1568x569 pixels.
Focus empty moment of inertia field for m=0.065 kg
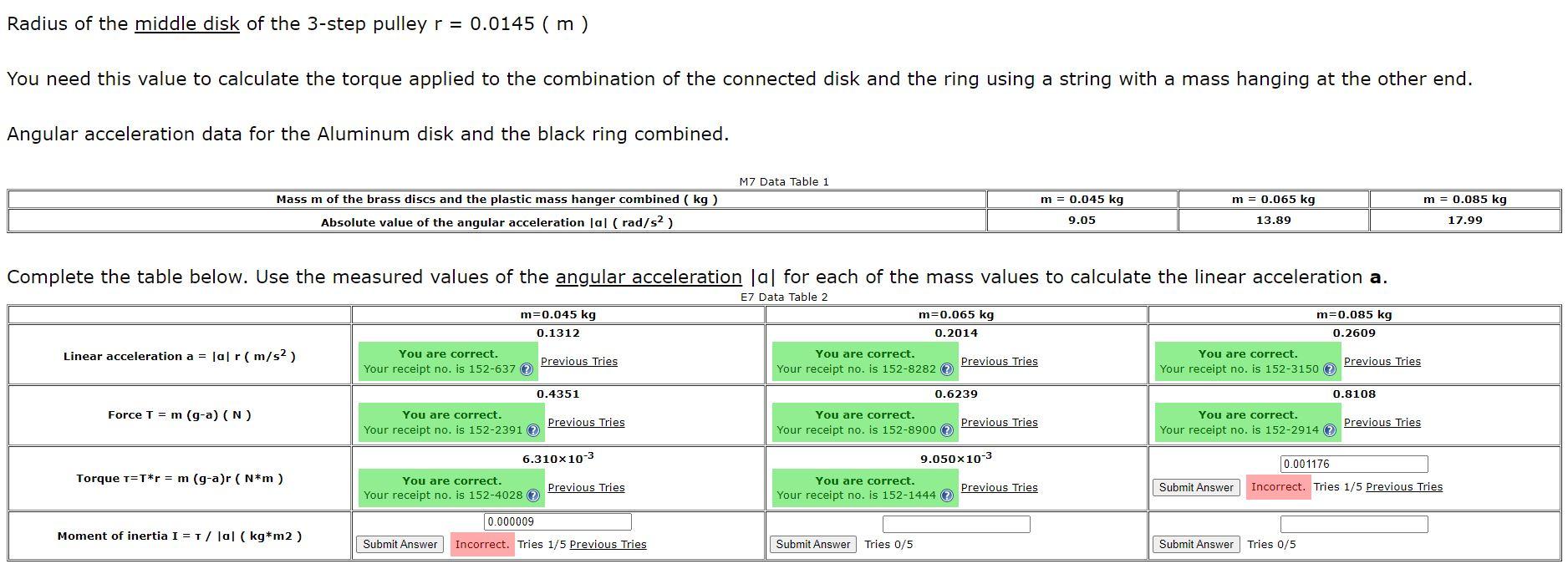click(956, 525)
